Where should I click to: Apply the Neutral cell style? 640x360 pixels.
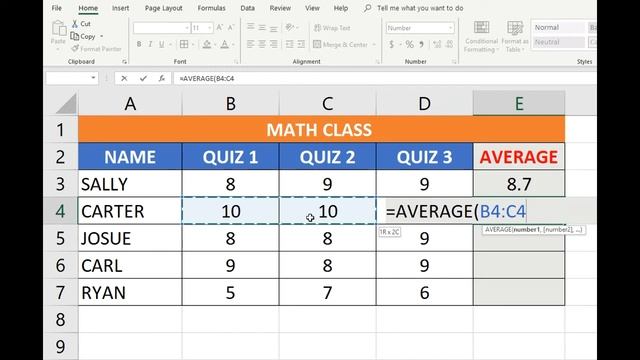pyautogui.click(x=558, y=42)
